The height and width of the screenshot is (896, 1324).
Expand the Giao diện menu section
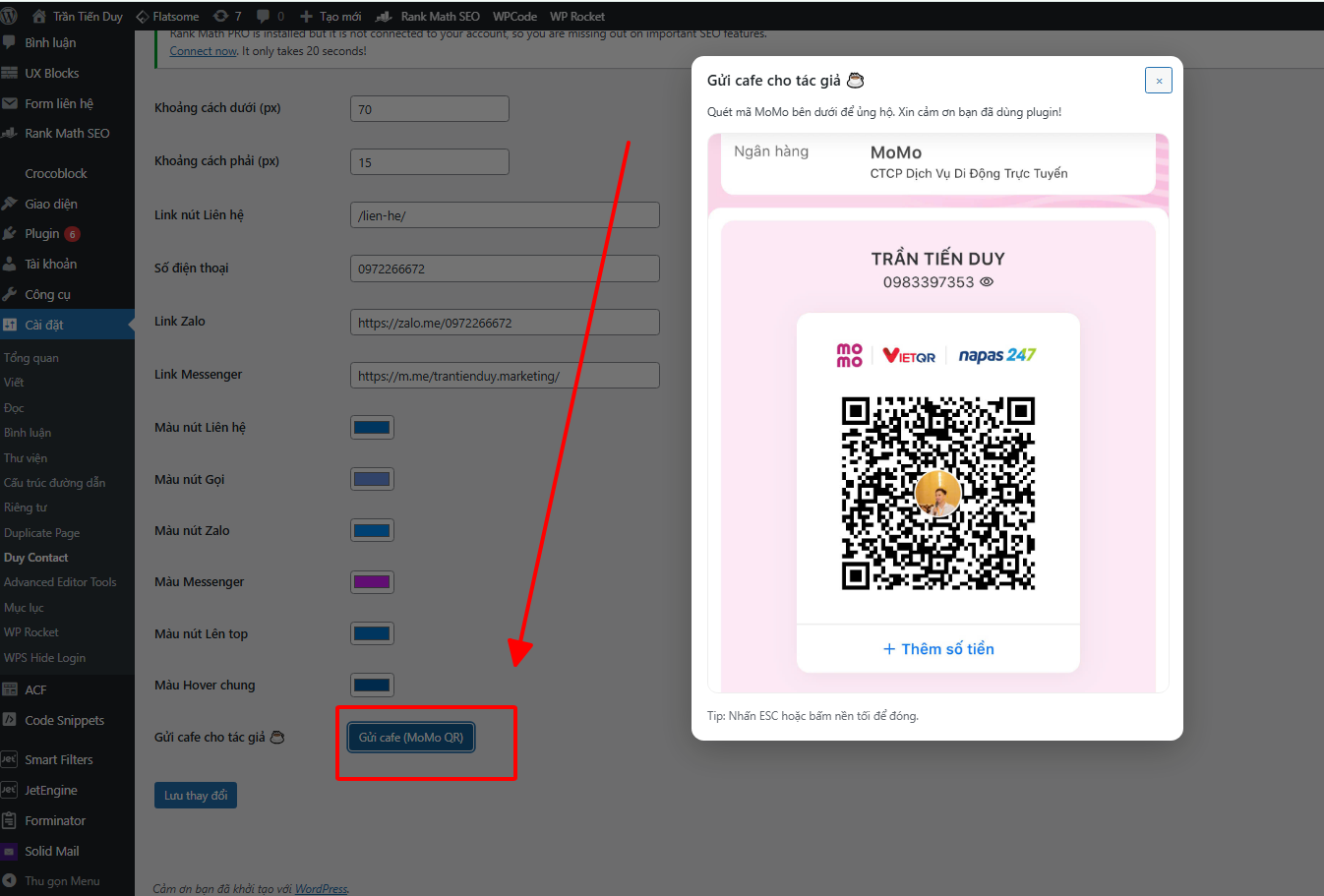click(x=46, y=203)
